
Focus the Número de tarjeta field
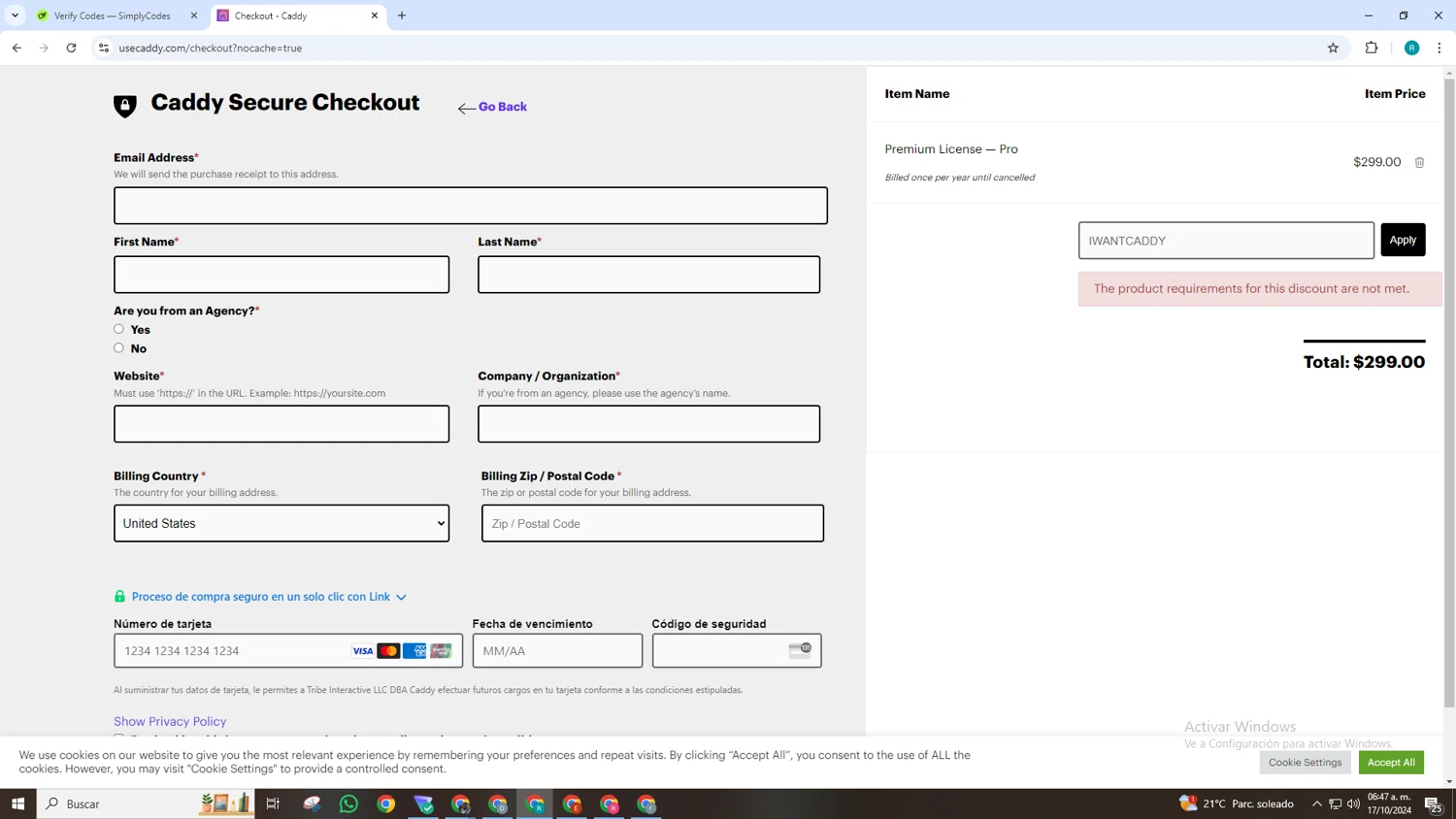pyautogui.click(x=288, y=650)
